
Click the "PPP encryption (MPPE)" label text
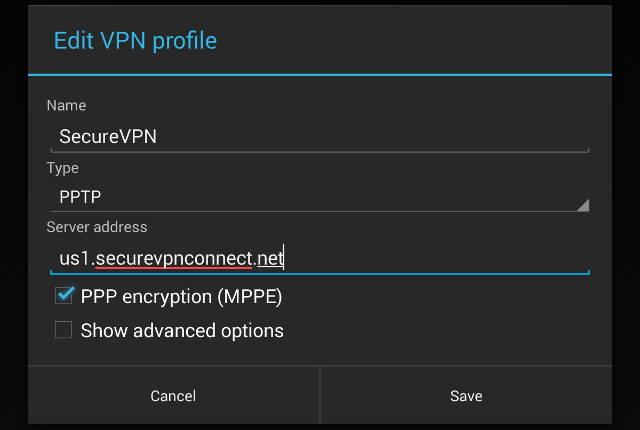coord(181,296)
